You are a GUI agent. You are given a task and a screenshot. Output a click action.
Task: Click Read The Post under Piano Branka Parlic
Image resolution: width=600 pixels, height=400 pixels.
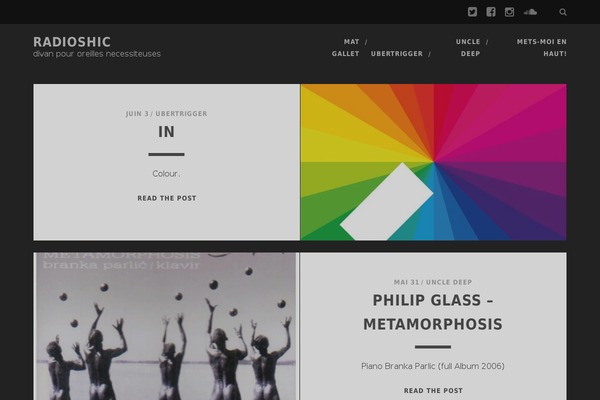[x=433, y=391]
